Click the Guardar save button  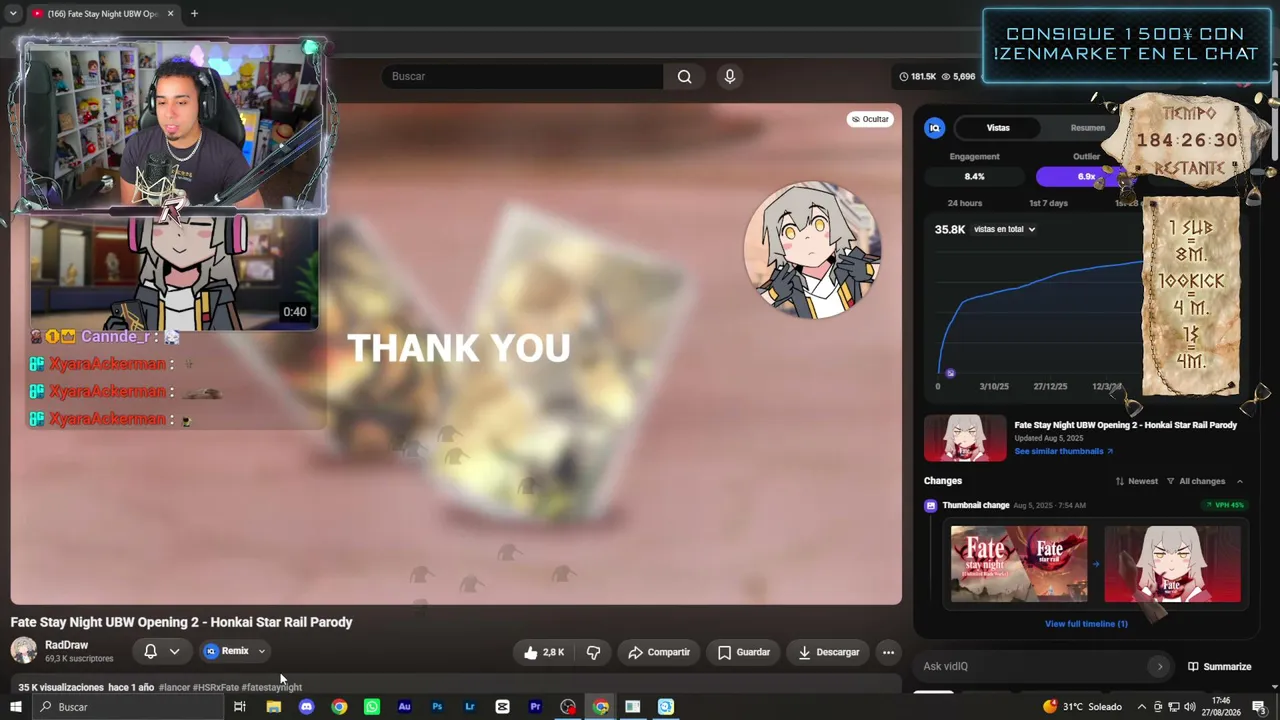coord(744,652)
